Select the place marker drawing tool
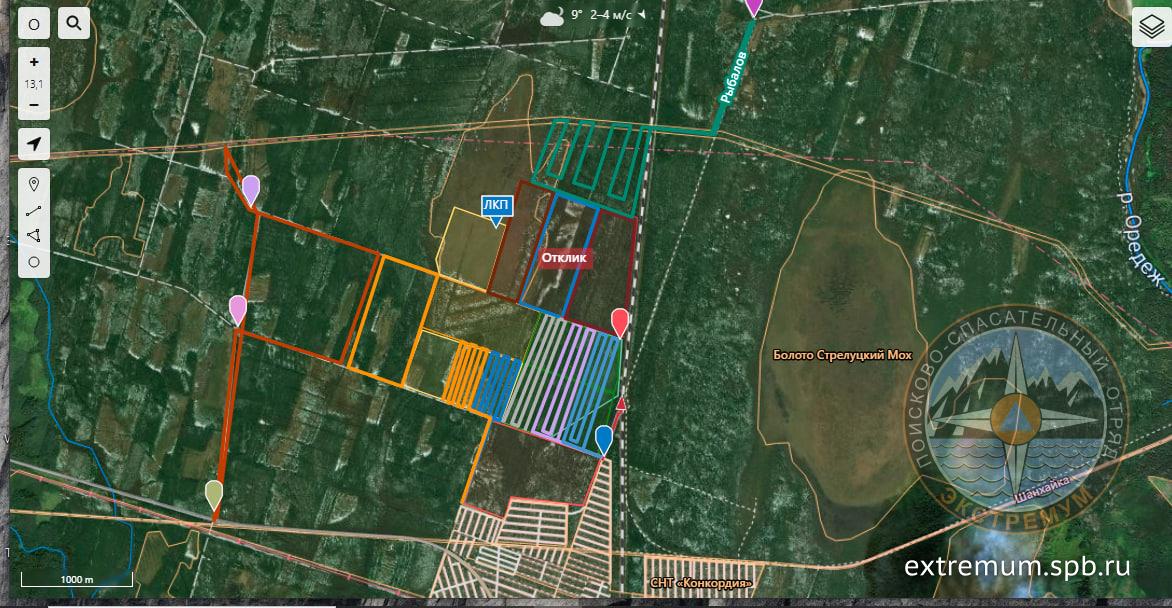Image resolution: width=1172 pixels, height=608 pixels. [x=34, y=184]
